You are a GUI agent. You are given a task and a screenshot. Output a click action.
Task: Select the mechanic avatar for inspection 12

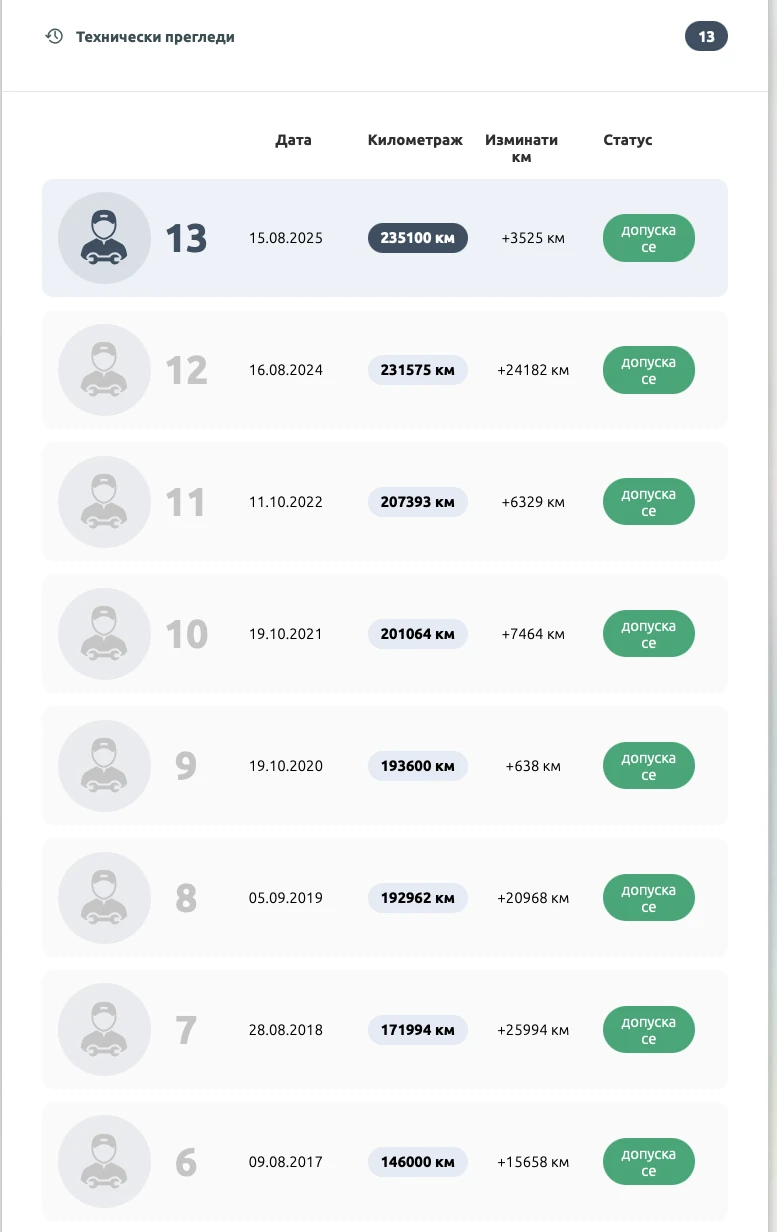click(105, 370)
